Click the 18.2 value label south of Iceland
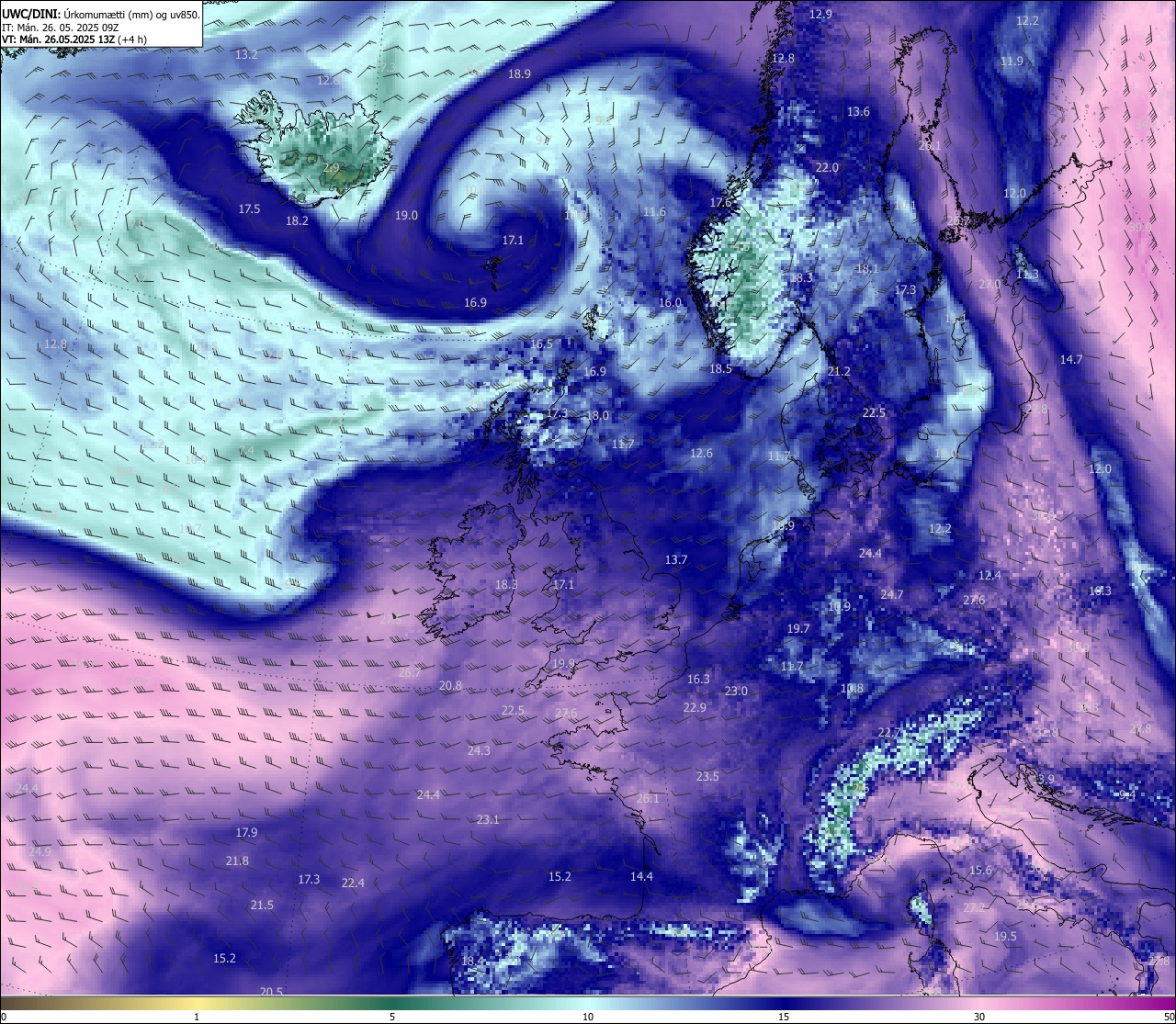1176x1024 pixels. point(297,221)
